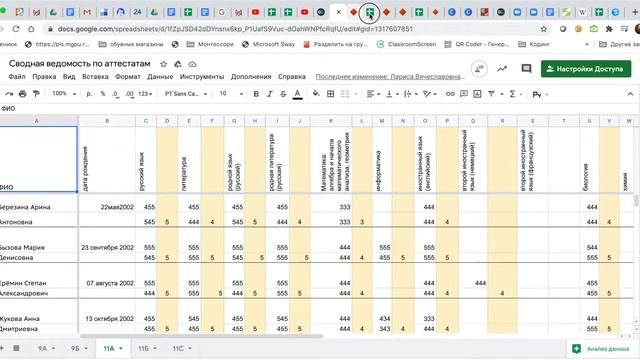Open fill color bucket picker
Screen dimensions: 640x360
pos(316,94)
